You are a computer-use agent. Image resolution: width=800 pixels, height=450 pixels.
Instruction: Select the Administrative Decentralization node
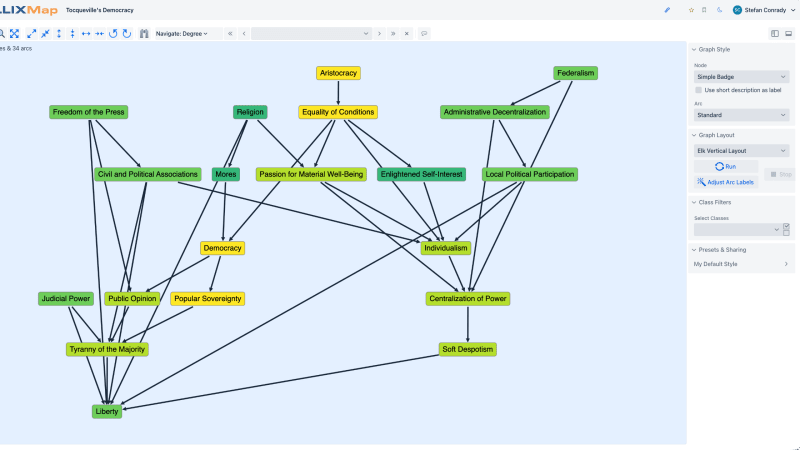click(495, 112)
